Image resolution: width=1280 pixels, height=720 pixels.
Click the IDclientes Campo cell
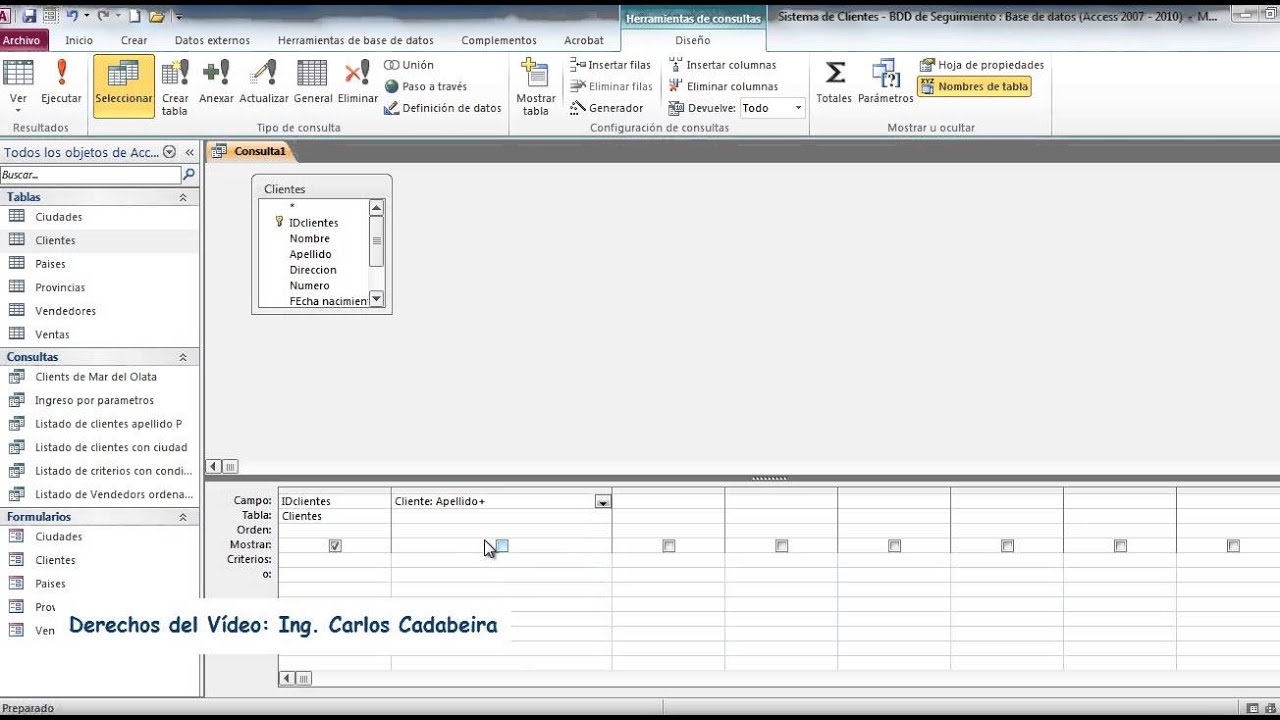[334, 502]
